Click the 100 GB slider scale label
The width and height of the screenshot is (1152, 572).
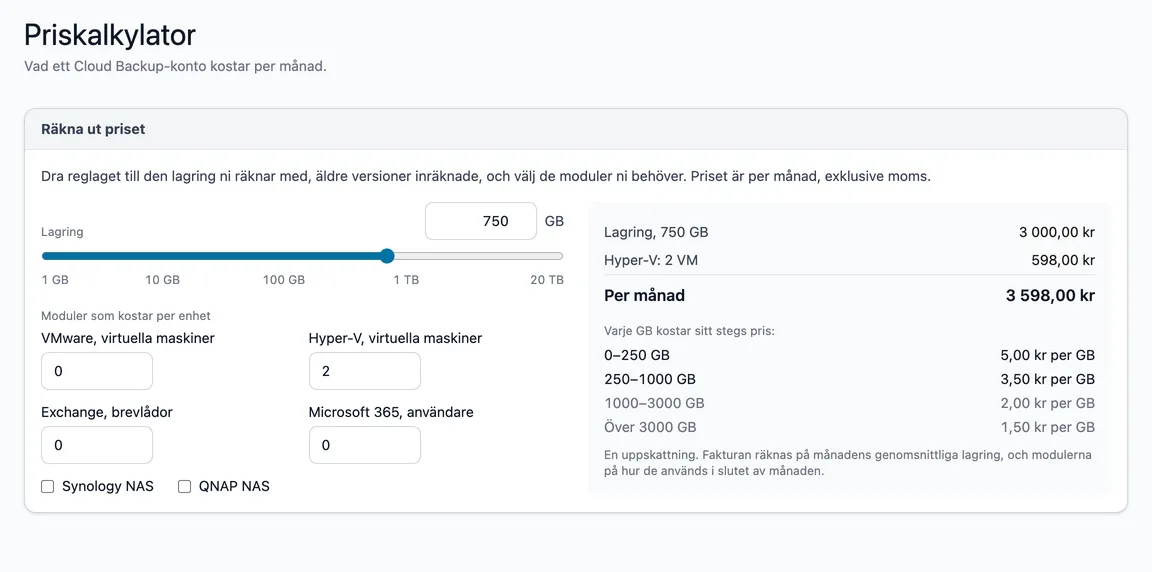pos(284,280)
